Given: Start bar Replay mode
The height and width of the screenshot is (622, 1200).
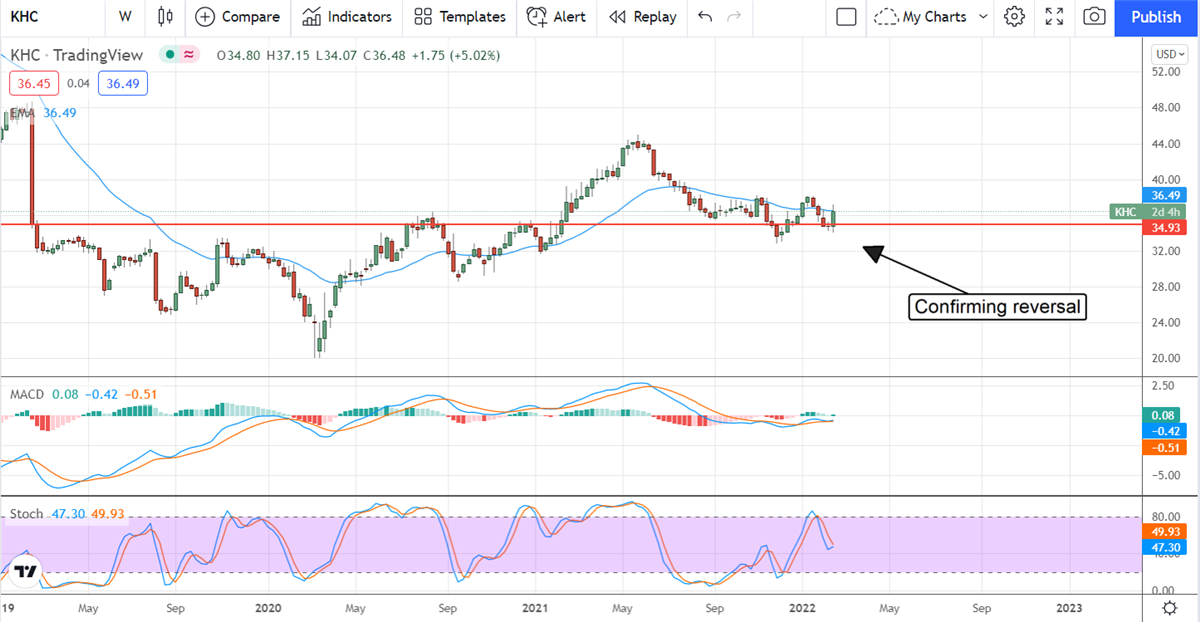Looking at the screenshot, I should 642,16.
